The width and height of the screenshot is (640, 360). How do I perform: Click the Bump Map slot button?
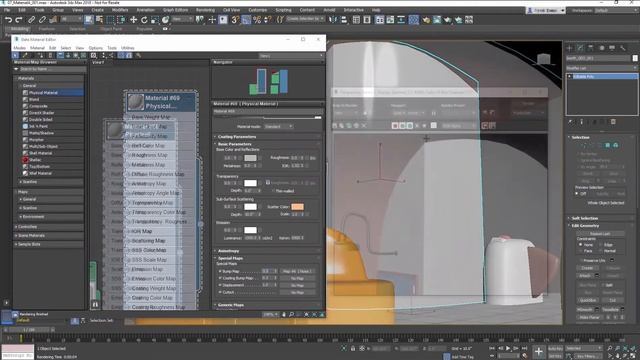[x=297, y=271]
